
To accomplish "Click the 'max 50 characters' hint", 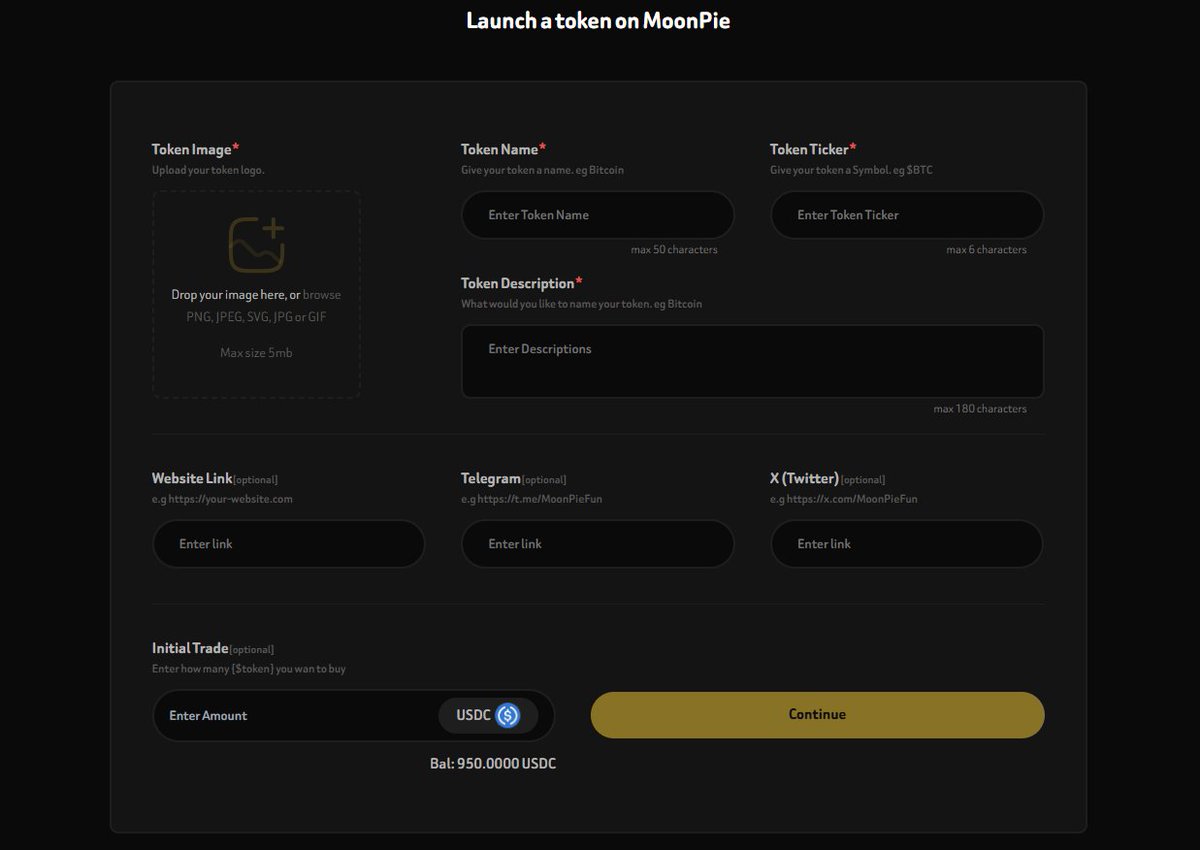I will point(674,250).
